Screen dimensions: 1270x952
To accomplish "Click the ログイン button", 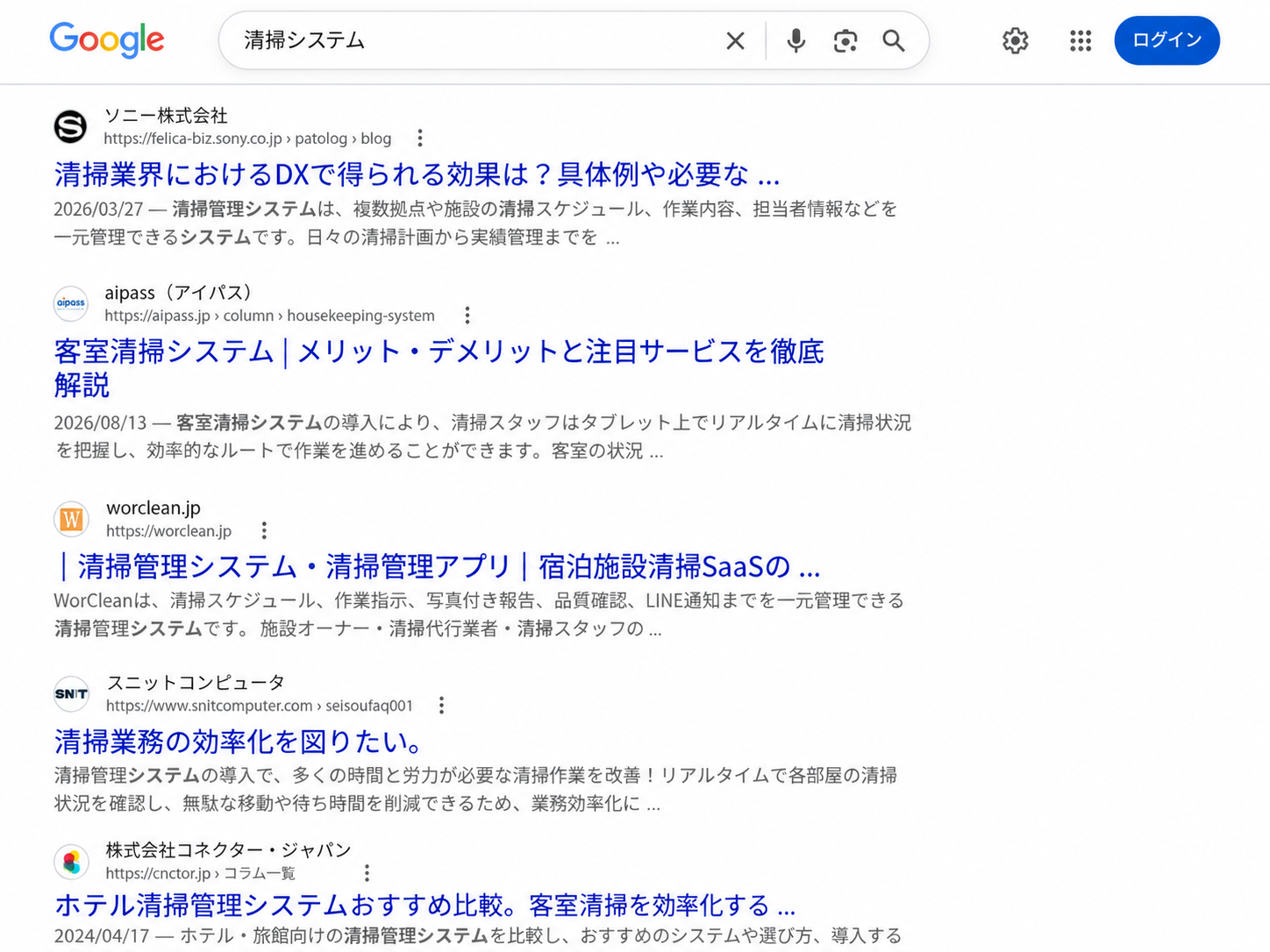I will 1167,40.
